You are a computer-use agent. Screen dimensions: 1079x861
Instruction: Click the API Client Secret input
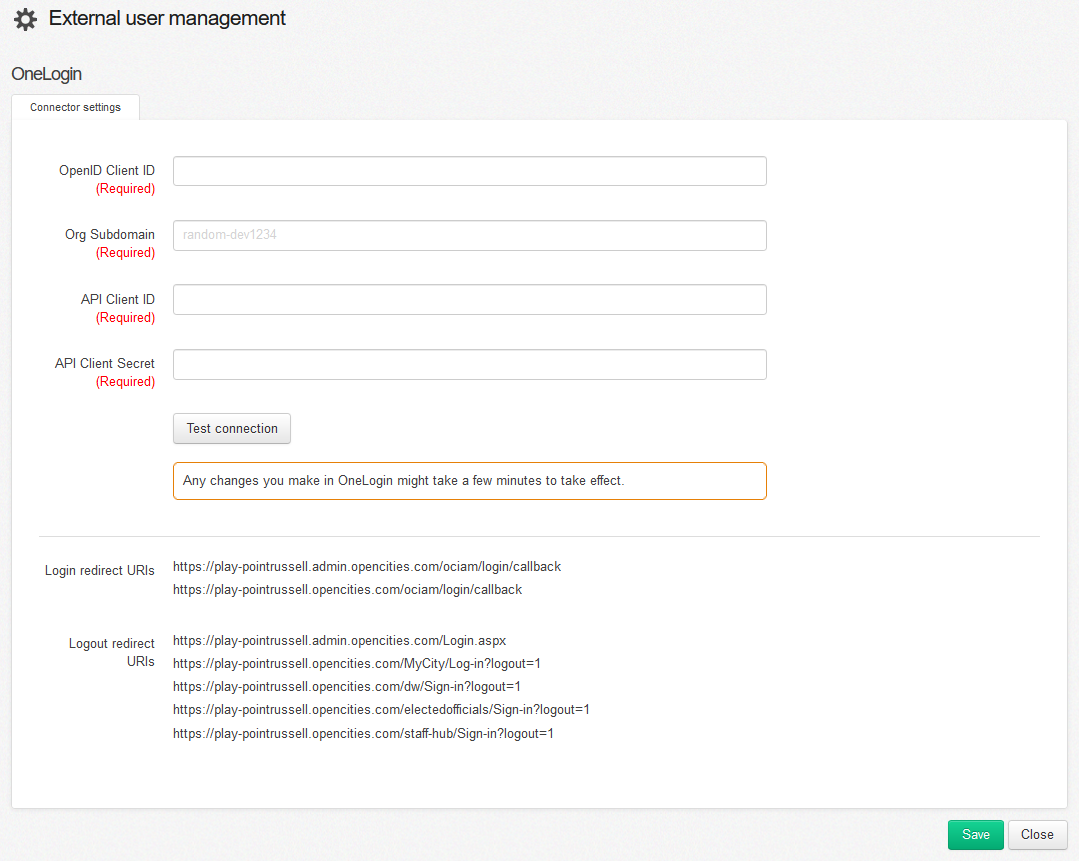coord(469,364)
